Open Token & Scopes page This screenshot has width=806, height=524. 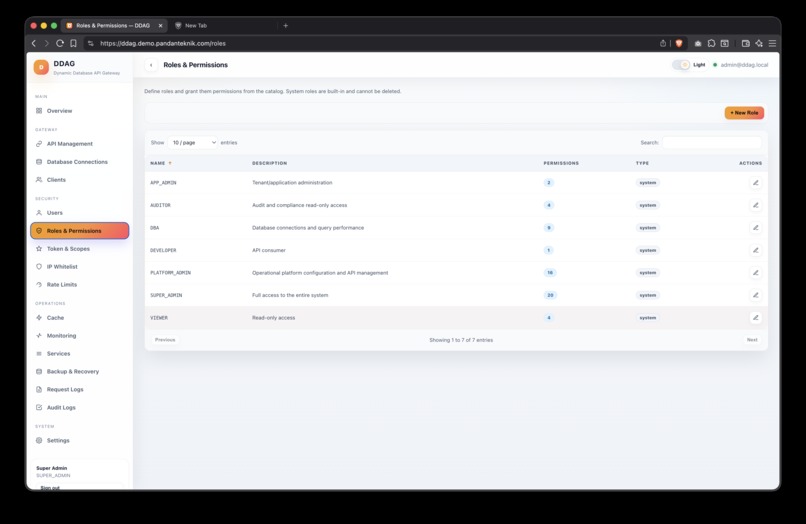tap(80, 249)
